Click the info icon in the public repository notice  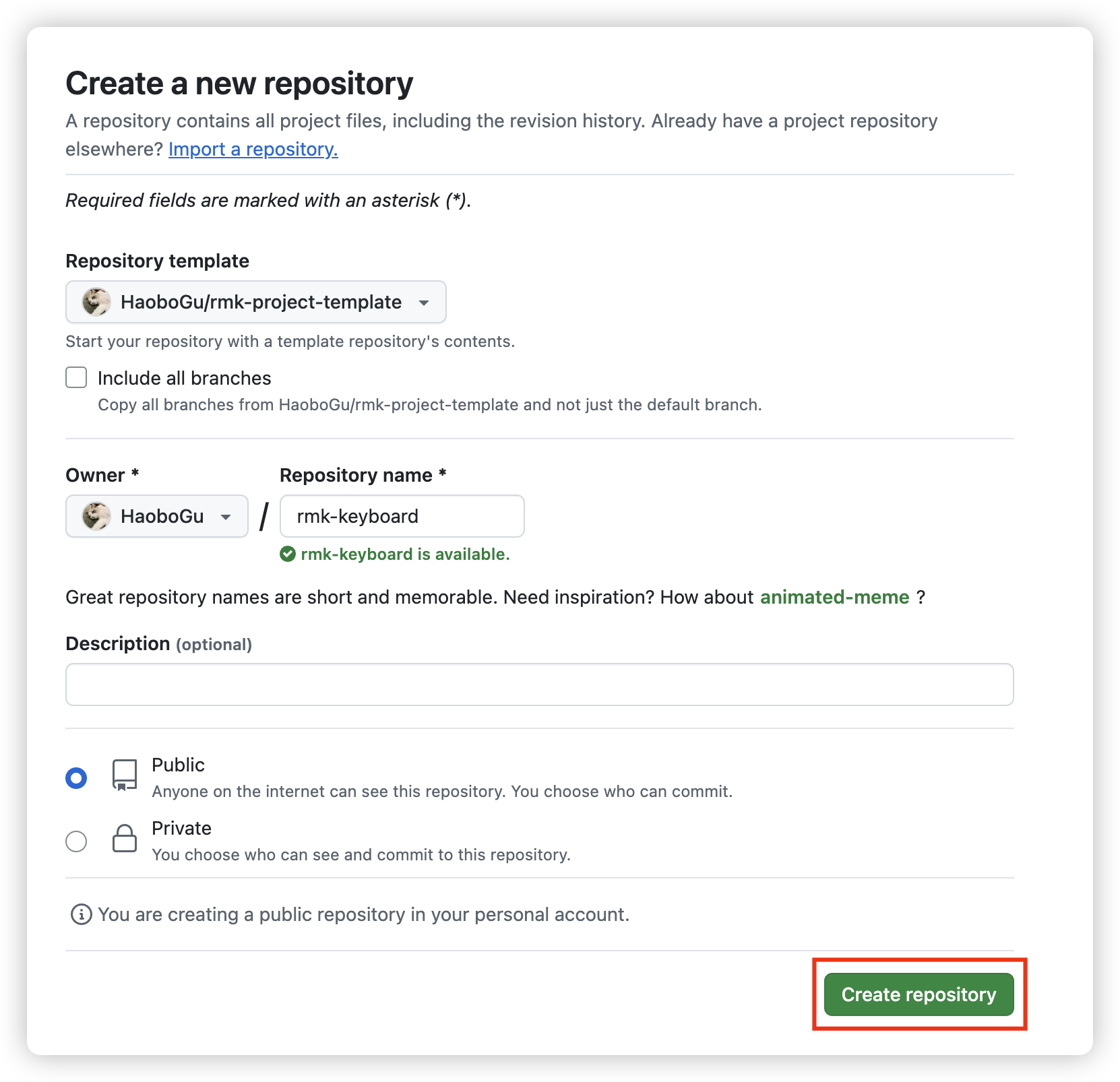pos(80,914)
